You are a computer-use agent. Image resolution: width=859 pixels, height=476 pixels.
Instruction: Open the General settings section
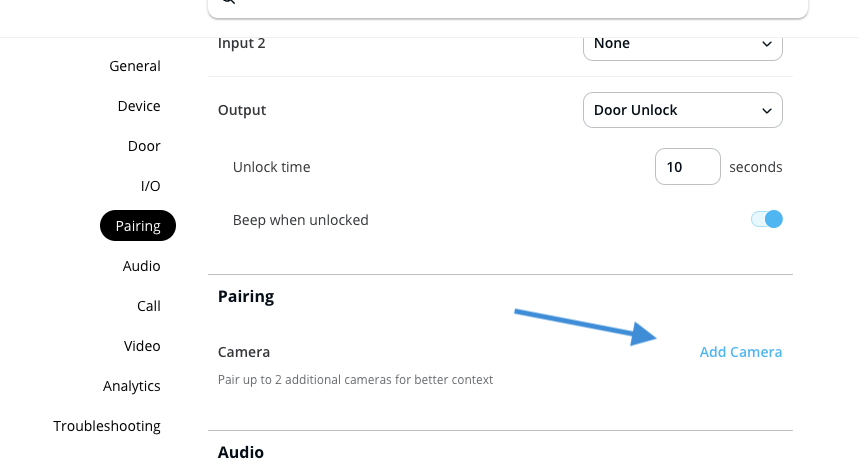[x=135, y=66]
